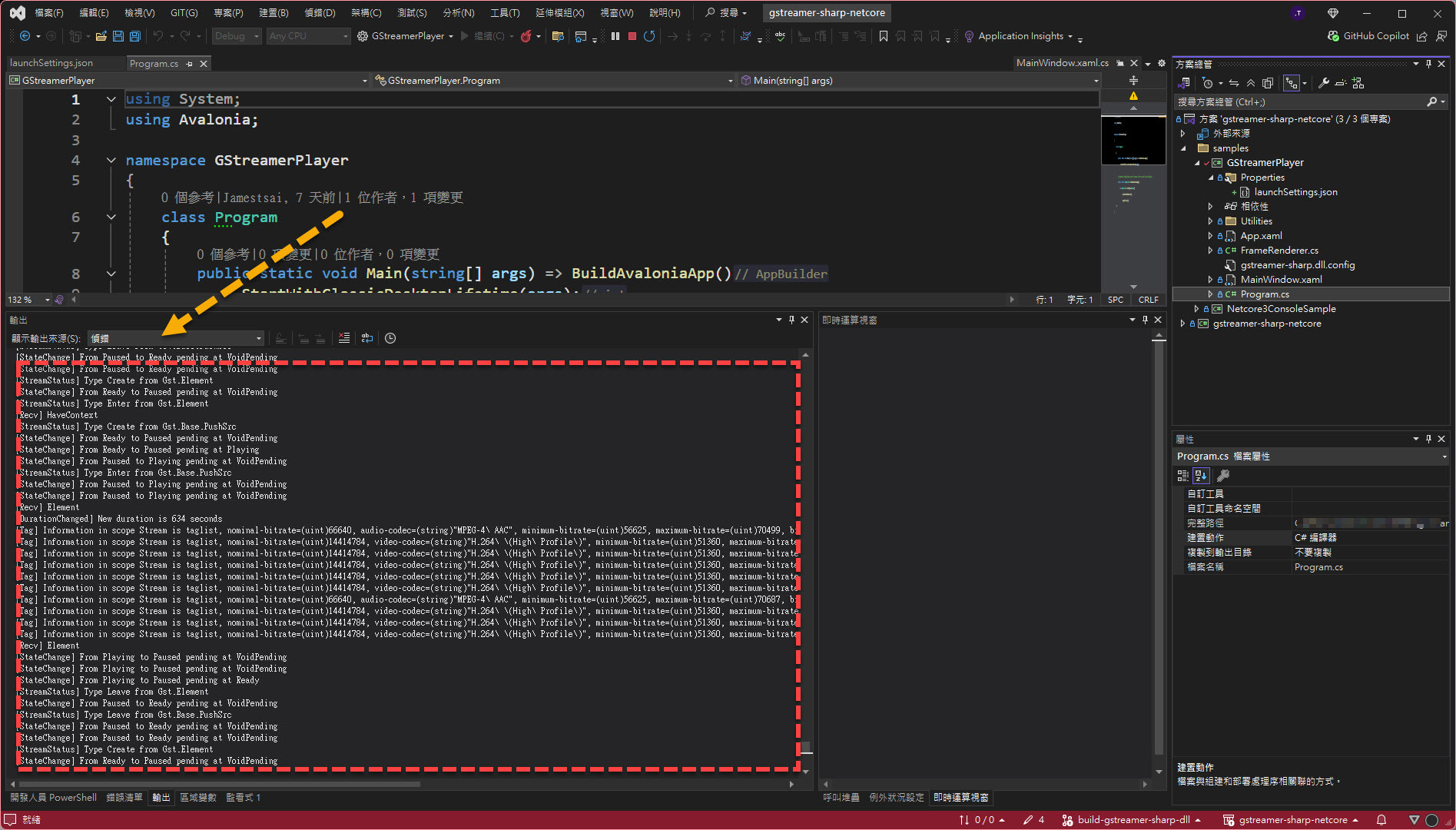This screenshot has width=1456, height=830.
Task: Expand the Netcore3ConsoleSample project node
Action: pyautogui.click(x=1196, y=309)
